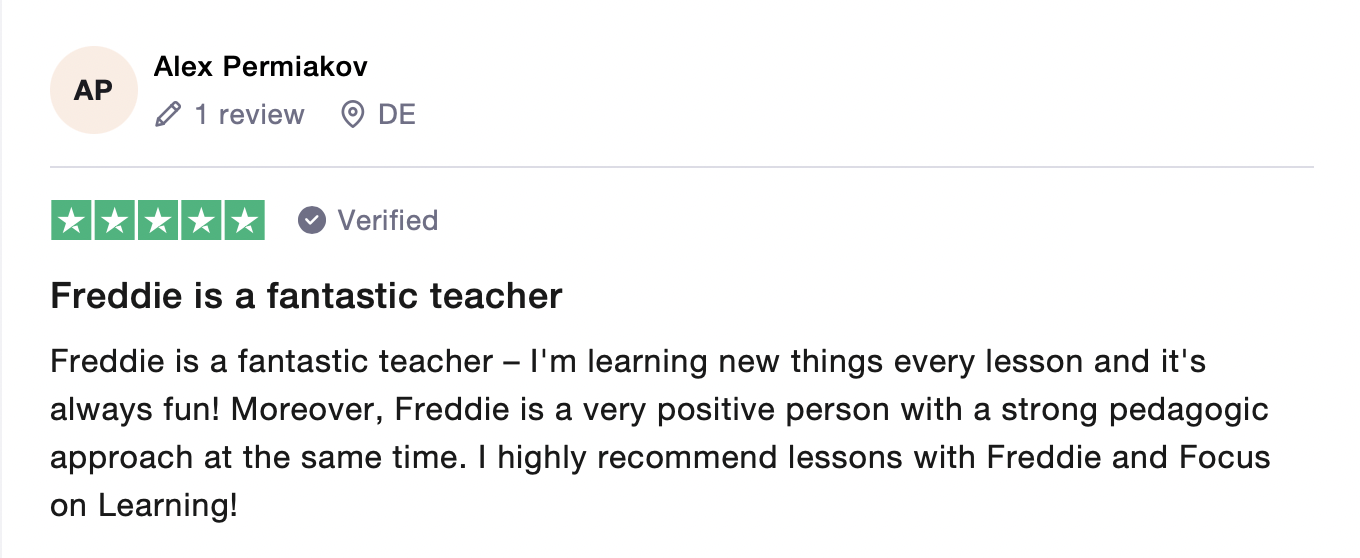Click the AP initials avatar circle

94,90
